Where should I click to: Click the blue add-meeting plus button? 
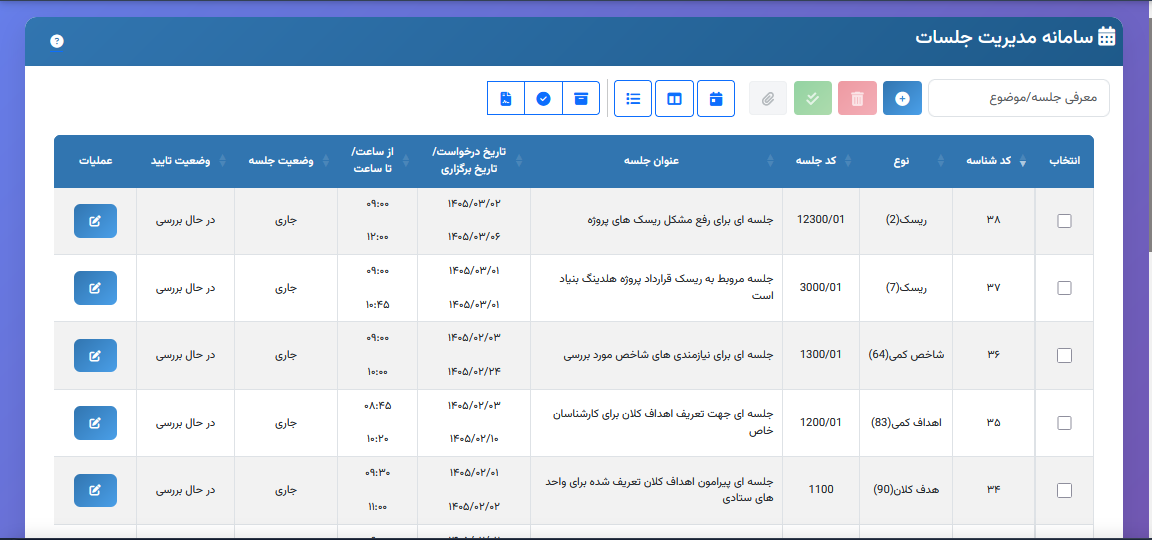pyautogui.click(x=902, y=98)
